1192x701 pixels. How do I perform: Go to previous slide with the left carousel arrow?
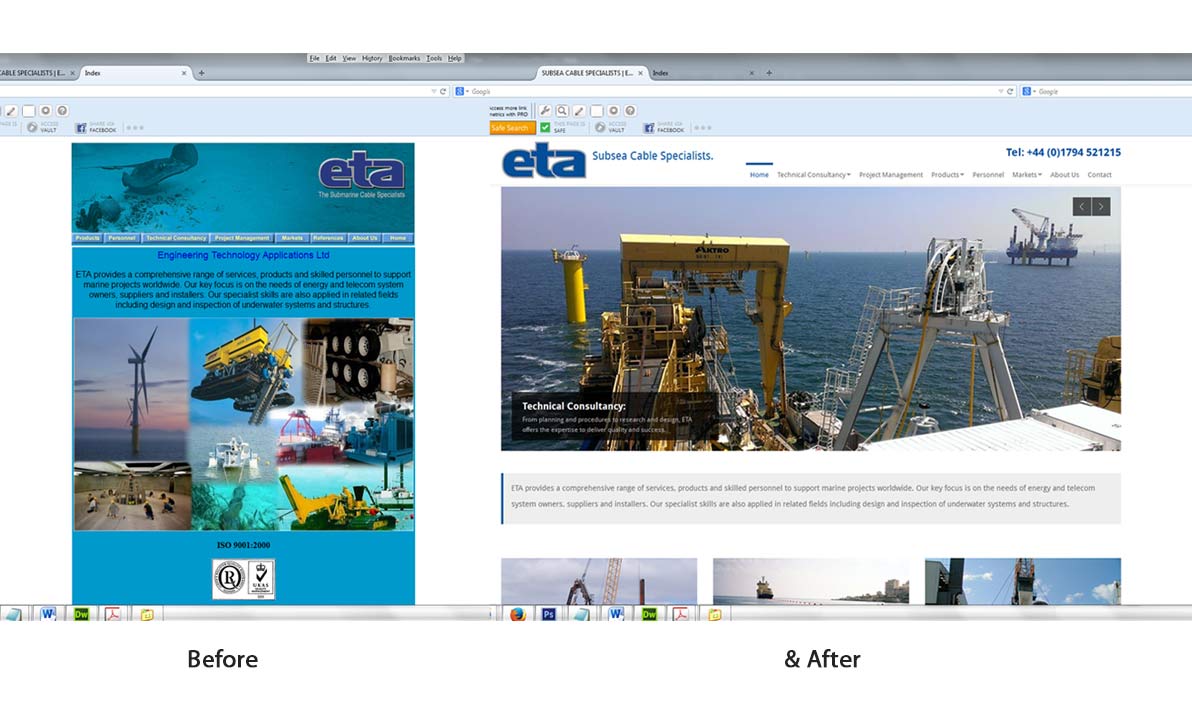click(x=1082, y=207)
